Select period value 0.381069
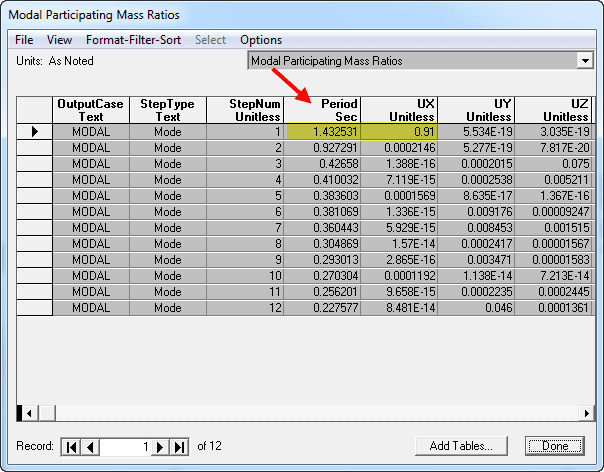The width and height of the screenshot is (604, 472). coord(322,212)
